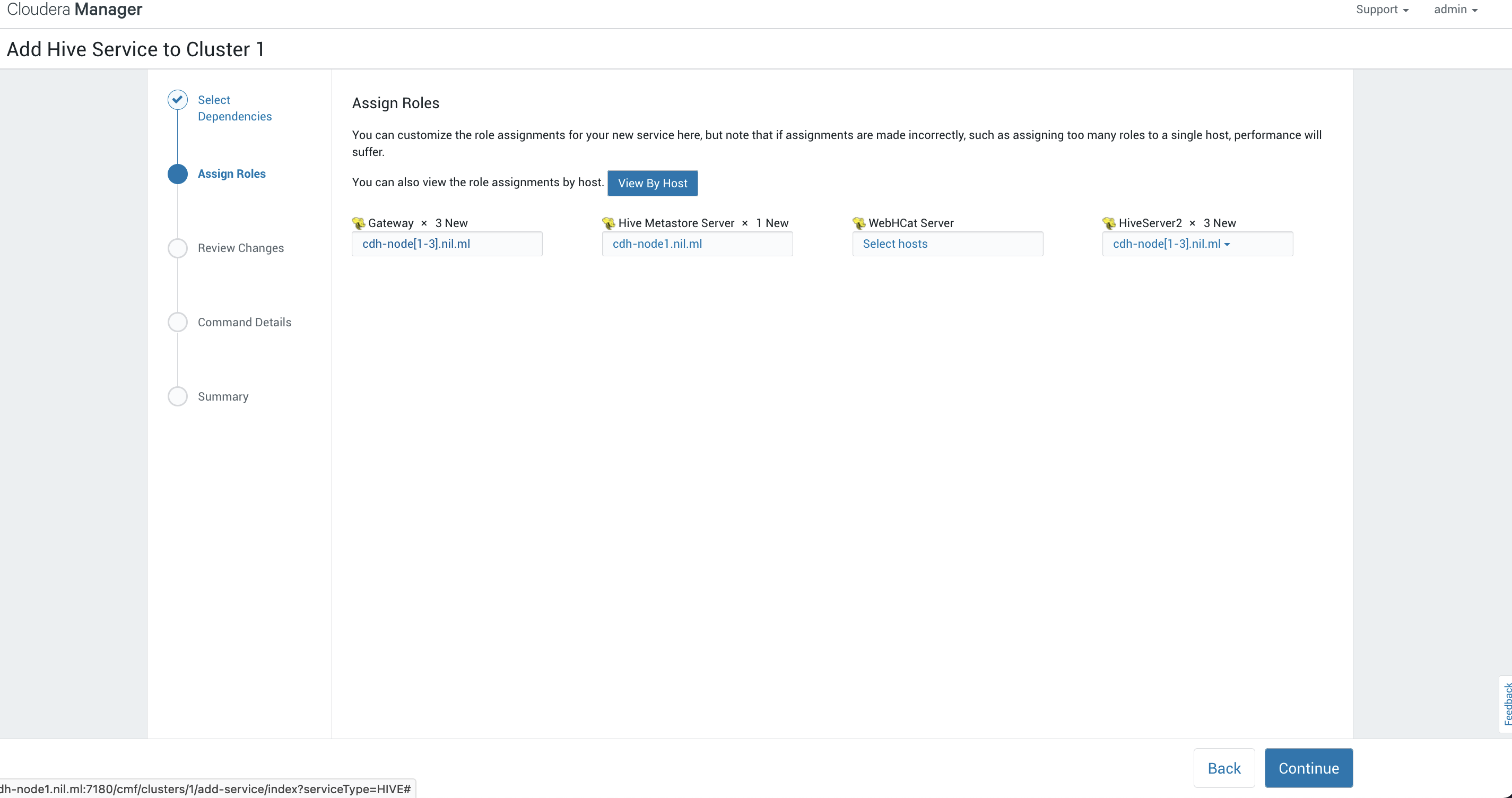Click the Hive icon next to Hive Metastore Server
The height and width of the screenshot is (798, 1512).
coord(608,223)
